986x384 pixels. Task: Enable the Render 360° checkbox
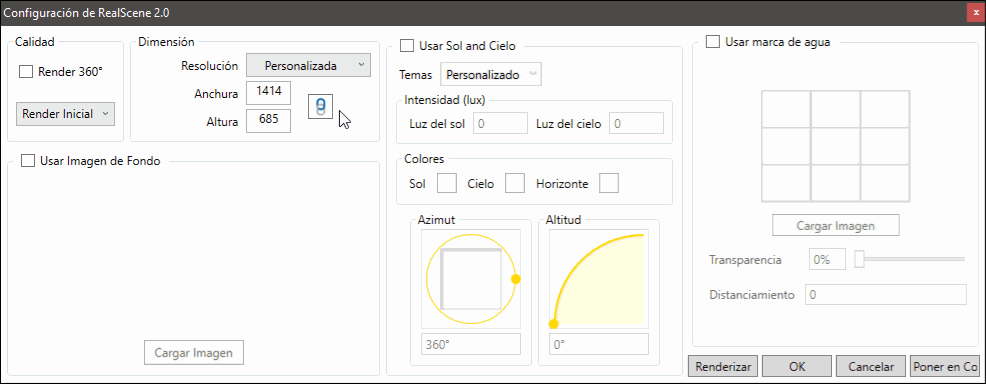[26, 72]
